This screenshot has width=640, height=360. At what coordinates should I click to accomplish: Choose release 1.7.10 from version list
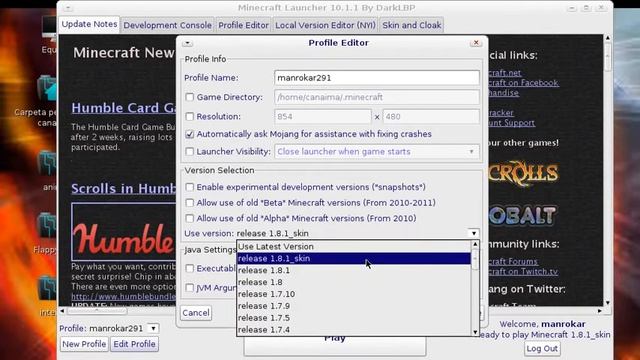(x=353, y=294)
